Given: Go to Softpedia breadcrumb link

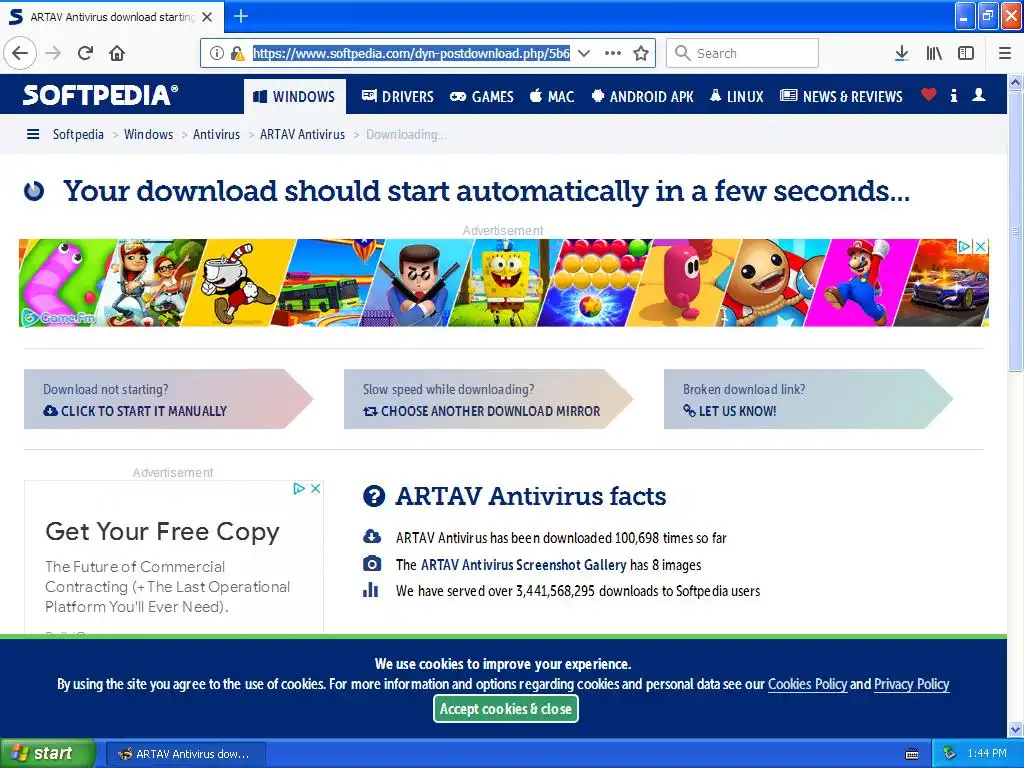Looking at the screenshot, I should 78,135.
